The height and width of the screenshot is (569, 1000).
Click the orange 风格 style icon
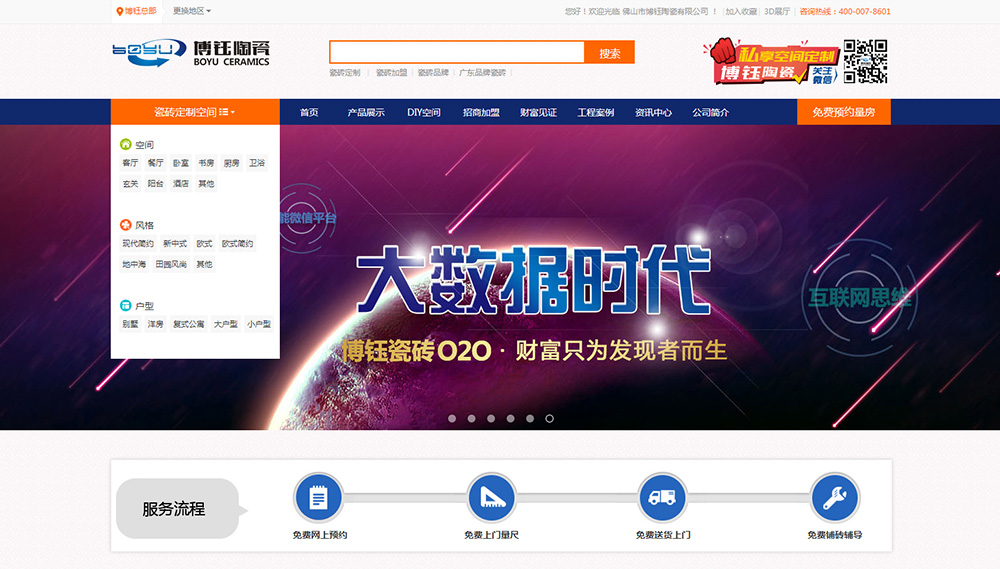coord(126,225)
